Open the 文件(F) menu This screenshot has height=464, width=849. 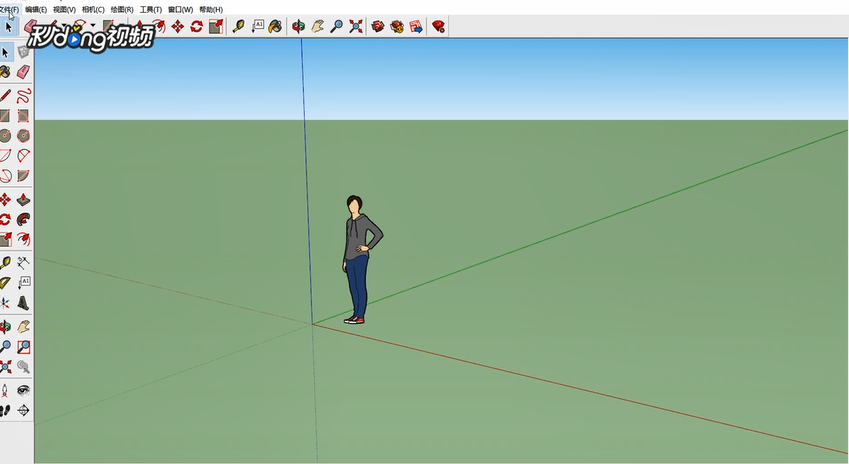(x=9, y=9)
